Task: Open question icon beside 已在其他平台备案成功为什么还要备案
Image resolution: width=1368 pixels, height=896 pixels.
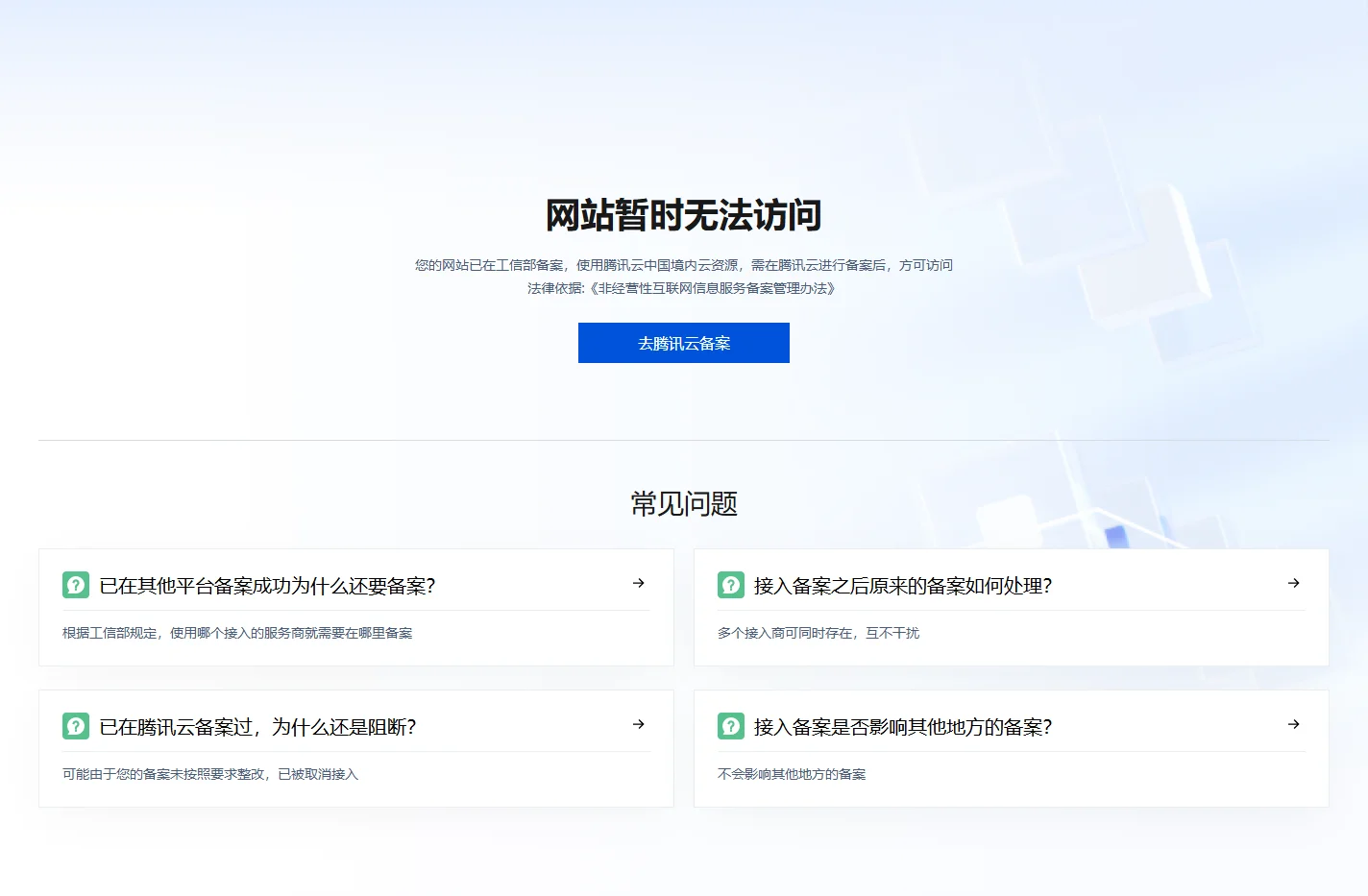Action: pyautogui.click(x=76, y=585)
